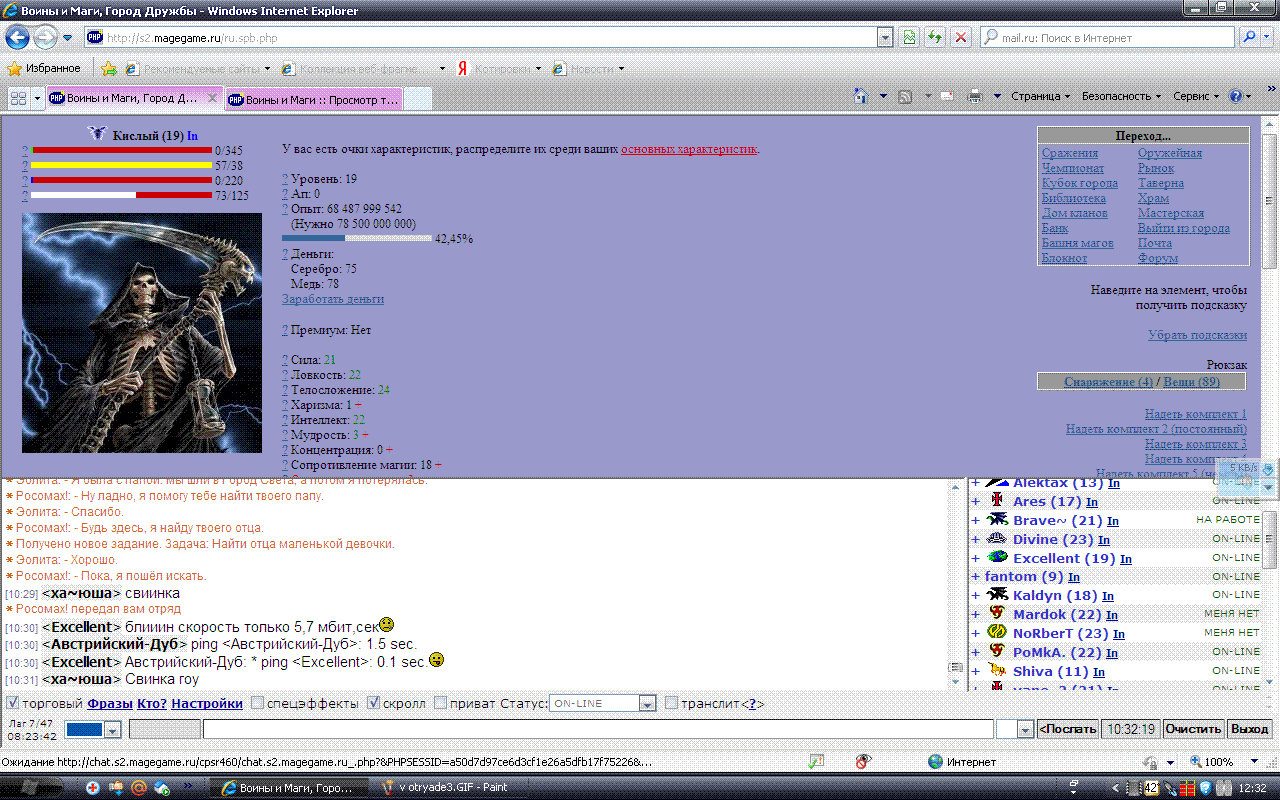Click clan icon beside Ares (17)
Screen dimensions: 1280x800
[997, 500]
